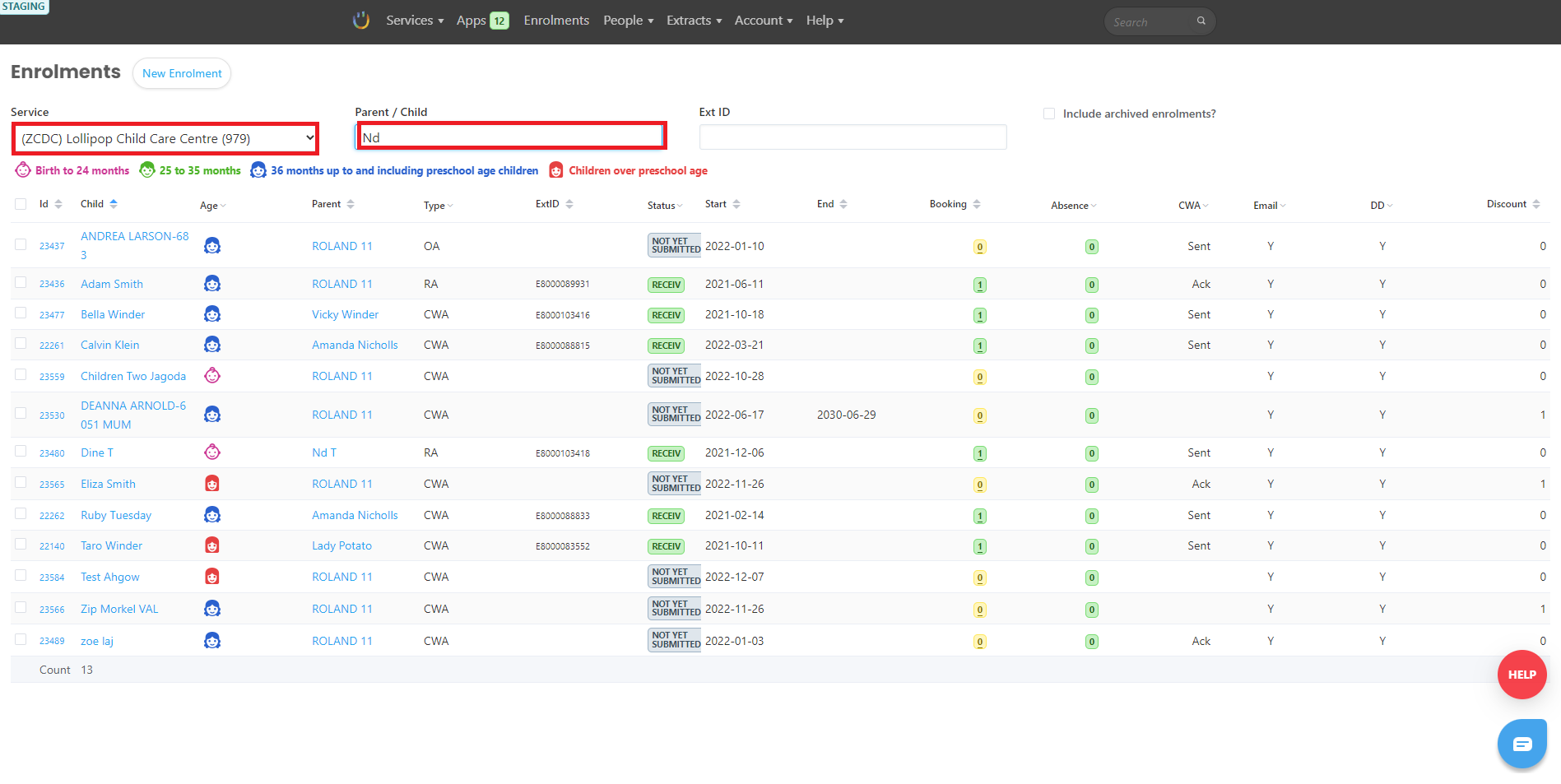Image resolution: width=1561 pixels, height=784 pixels.
Task: Click the search magnifier icon
Action: tap(1201, 21)
